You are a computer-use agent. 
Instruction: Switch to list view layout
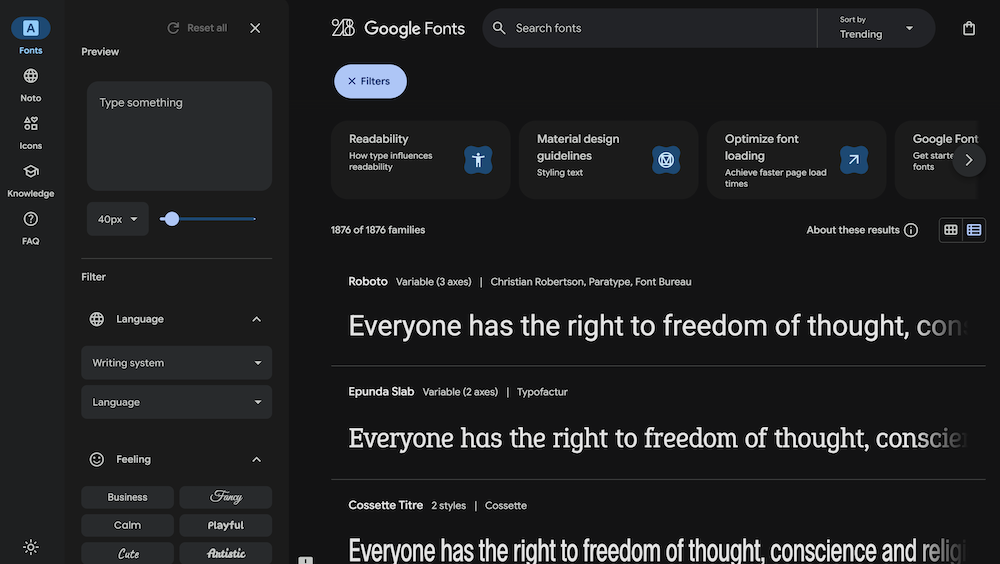(x=974, y=230)
